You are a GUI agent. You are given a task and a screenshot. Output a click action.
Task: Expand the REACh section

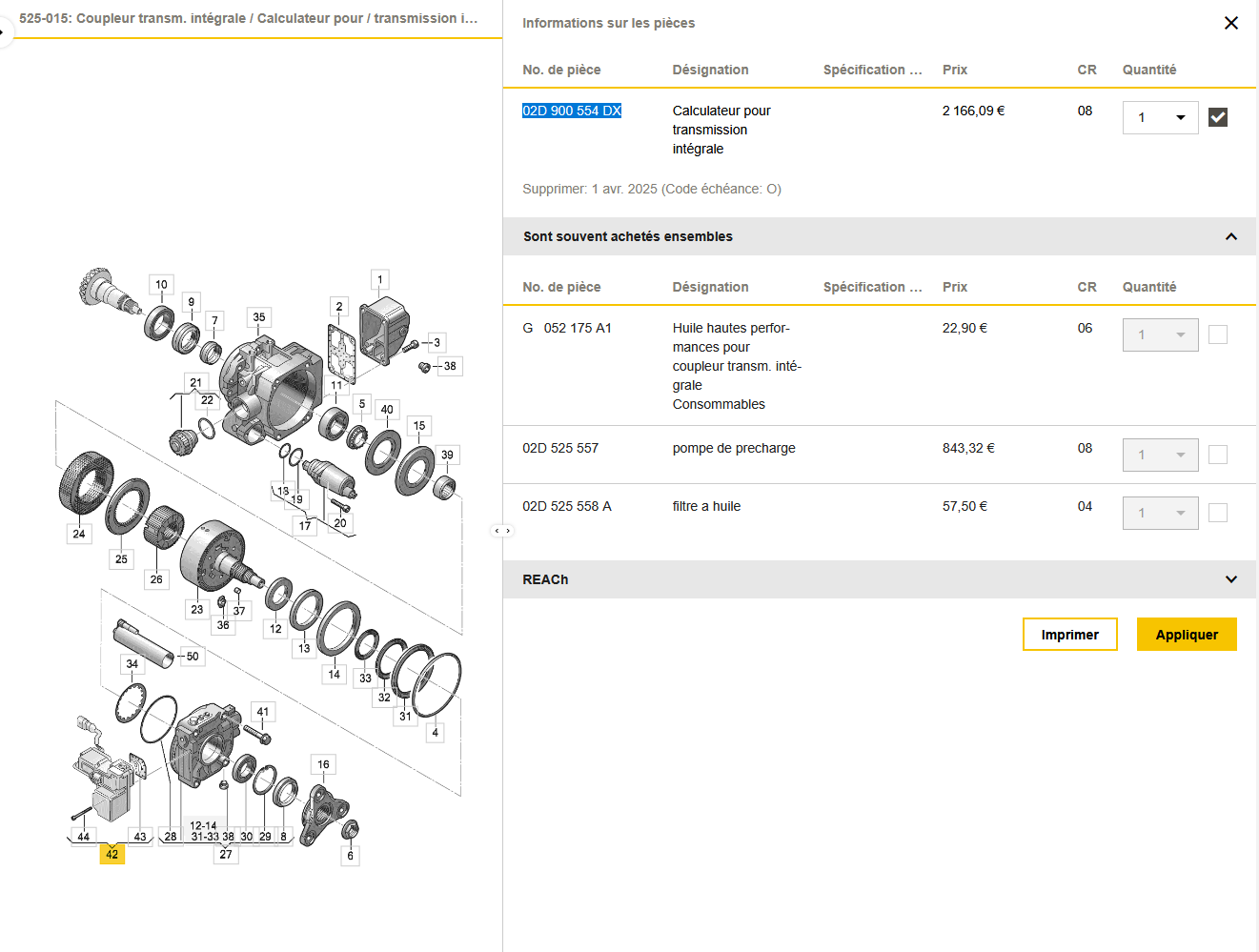click(x=1230, y=579)
